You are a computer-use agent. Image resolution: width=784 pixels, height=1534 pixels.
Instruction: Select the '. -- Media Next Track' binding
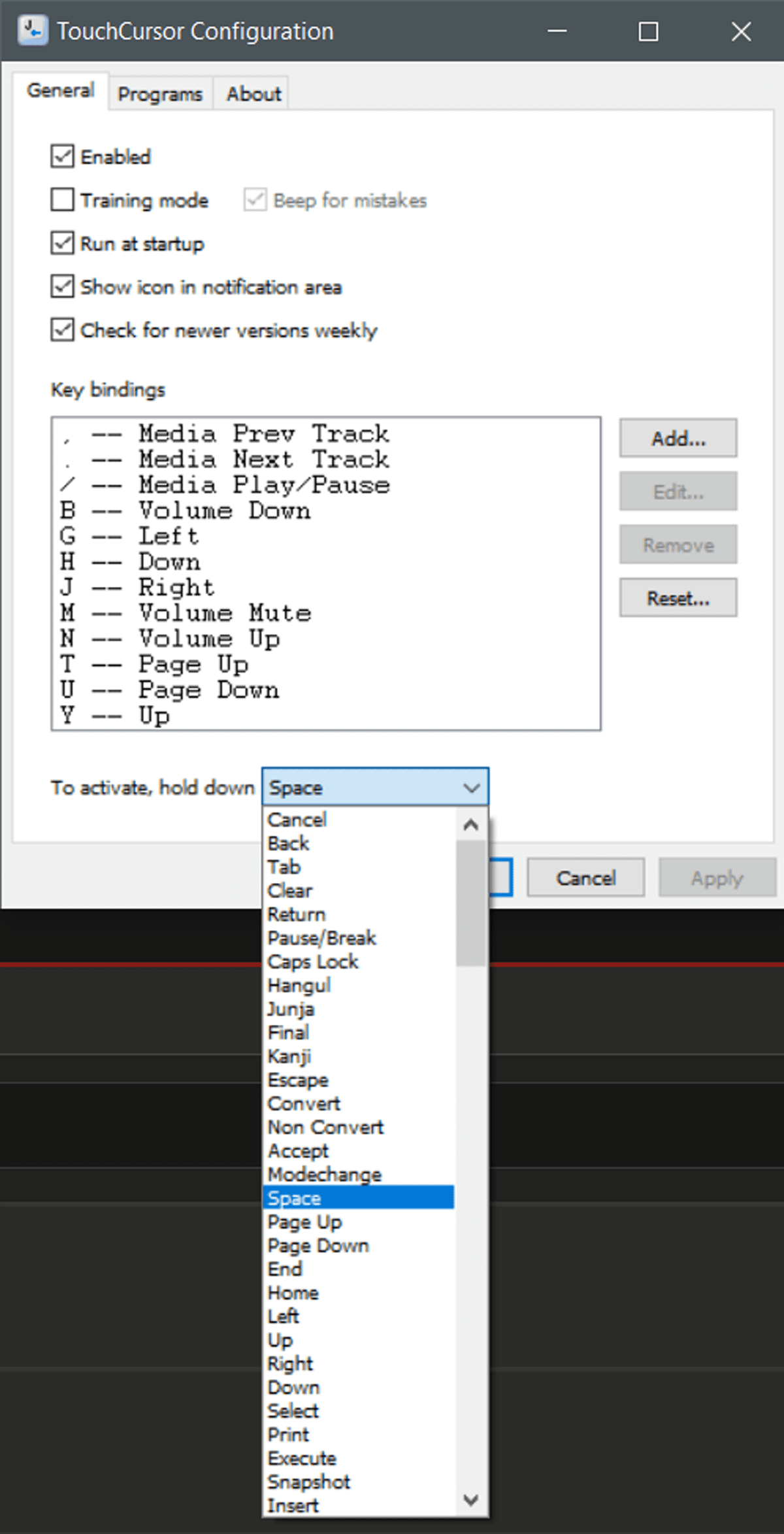325,459
